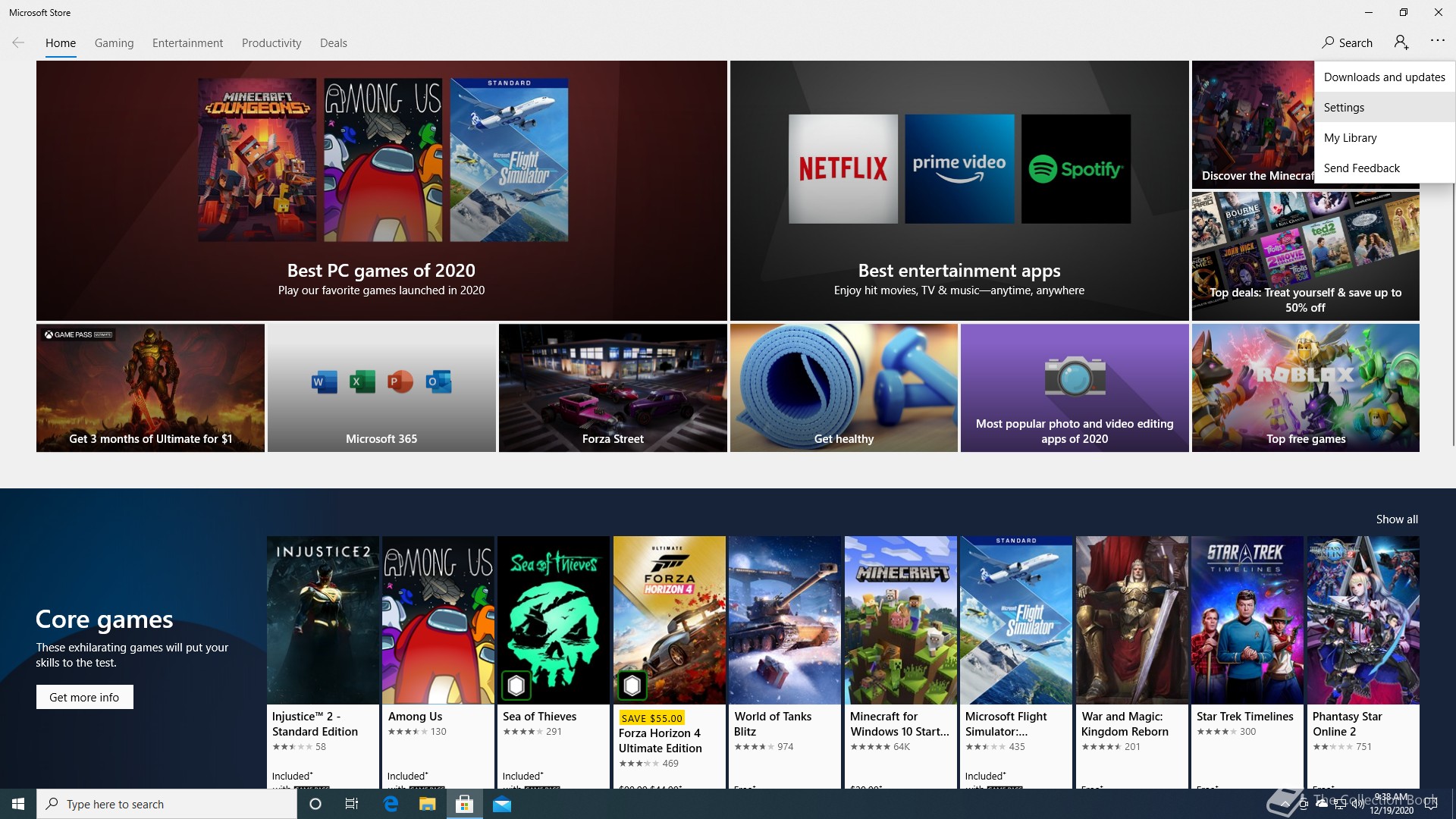Screen dimensions: 1456x819
Task: Open Netflix app tile
Action: coord(843,168)
